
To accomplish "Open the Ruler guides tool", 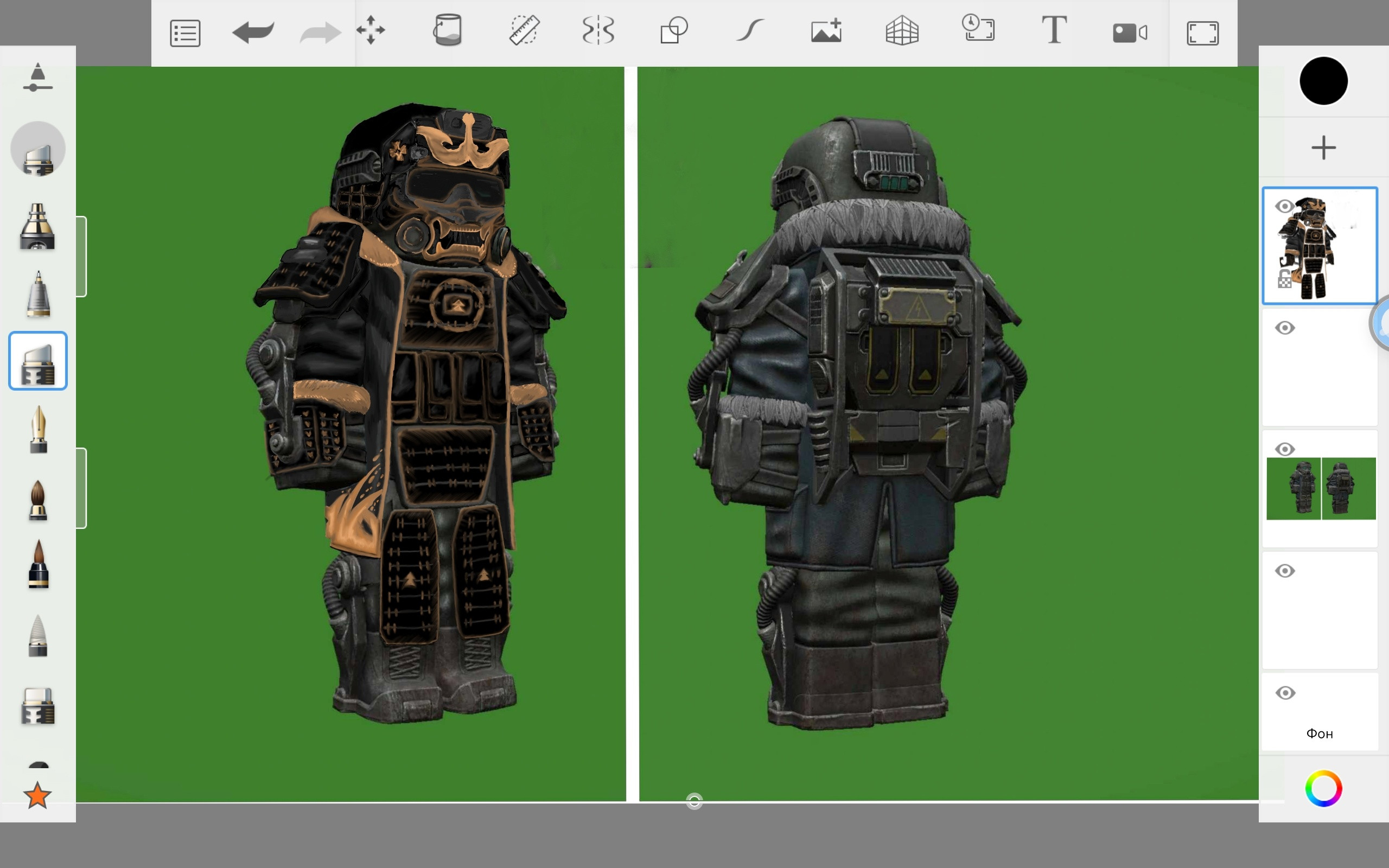I will (524, 30).
